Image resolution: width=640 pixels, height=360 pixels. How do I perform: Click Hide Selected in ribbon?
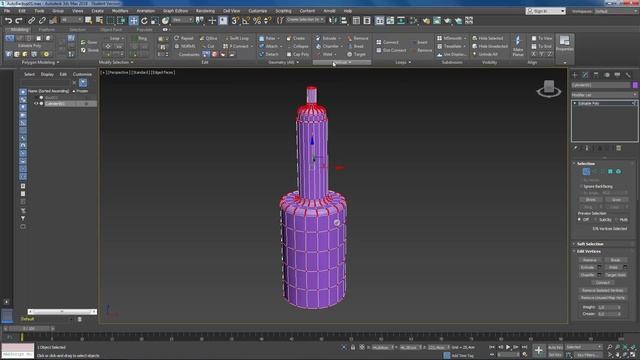coord(489,38)
